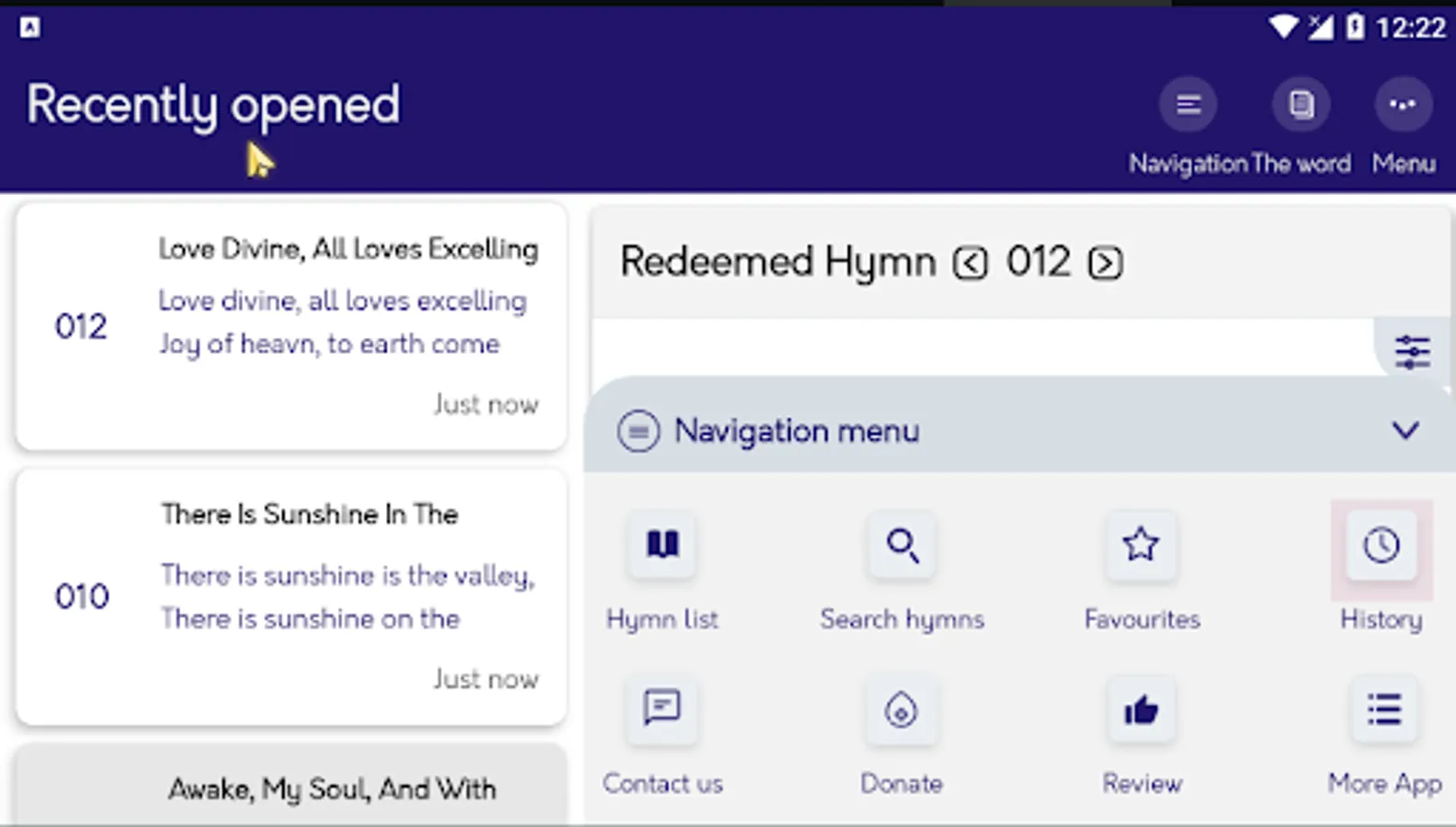Image resolution: width=1456 pixels, height=827 pixels.
Task: Open the Hymn list icon
Action: (x=662, y=545)
